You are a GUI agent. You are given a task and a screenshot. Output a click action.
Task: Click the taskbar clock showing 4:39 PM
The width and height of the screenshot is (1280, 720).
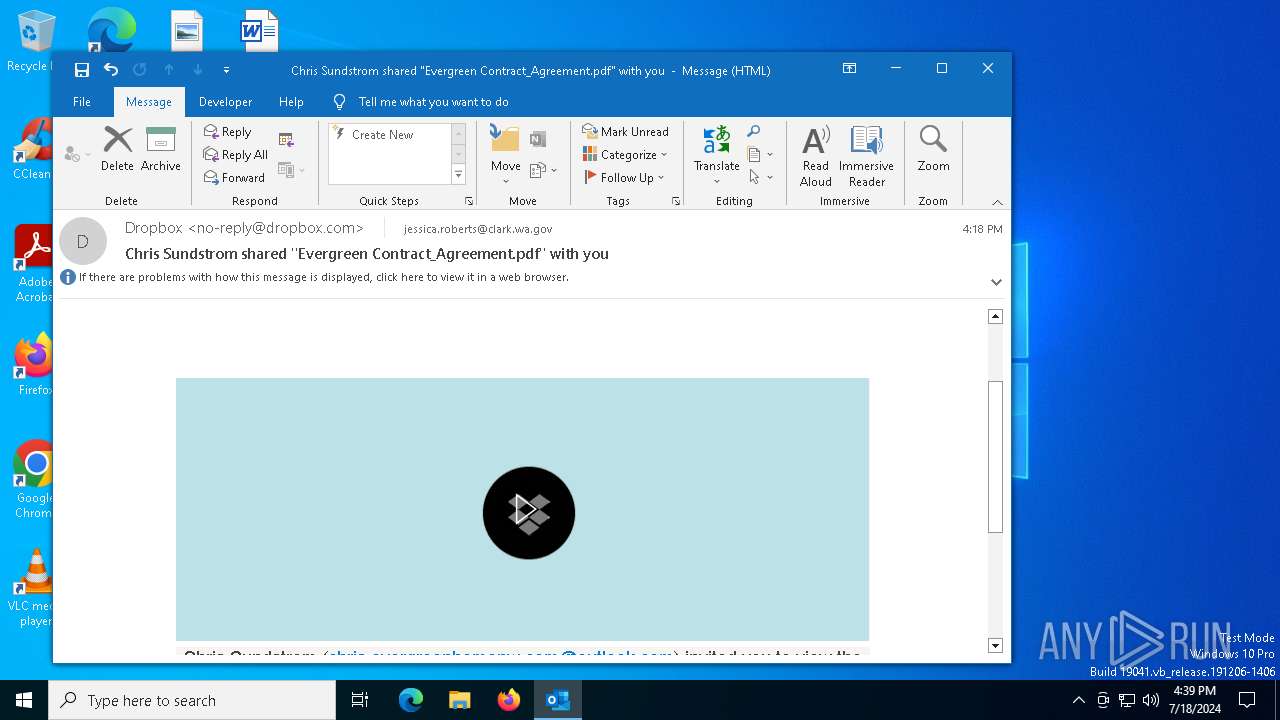1194,700
